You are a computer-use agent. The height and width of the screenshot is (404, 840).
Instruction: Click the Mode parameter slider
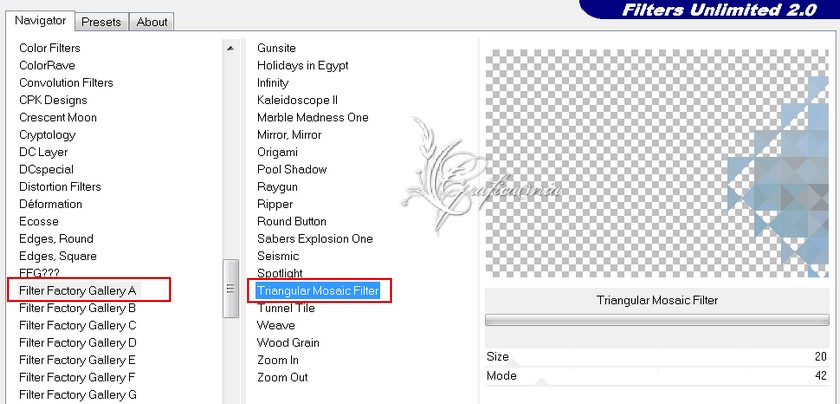pyautogui.click(x=657, y=376)
